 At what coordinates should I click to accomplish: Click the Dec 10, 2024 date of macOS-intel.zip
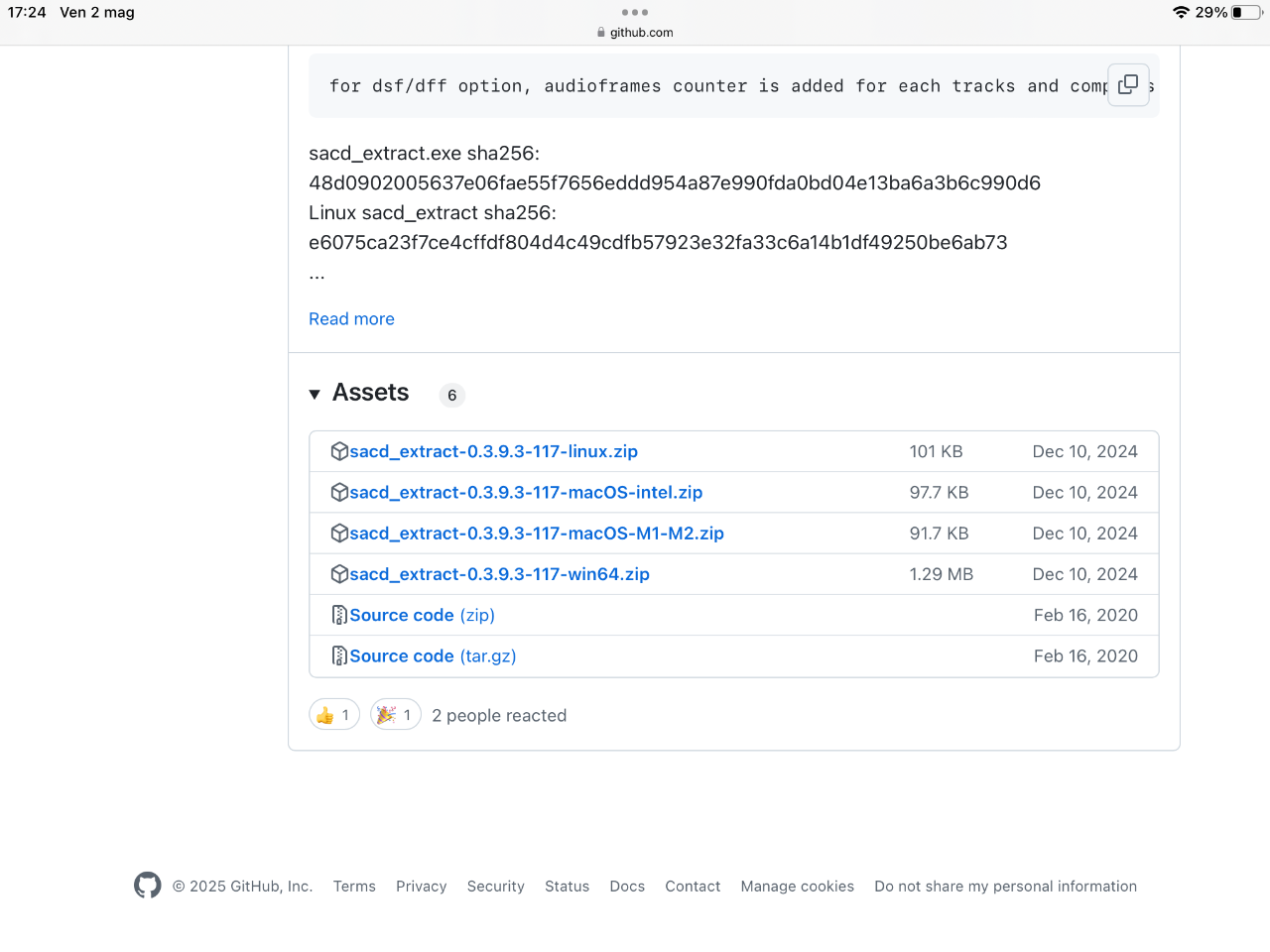1084,492
